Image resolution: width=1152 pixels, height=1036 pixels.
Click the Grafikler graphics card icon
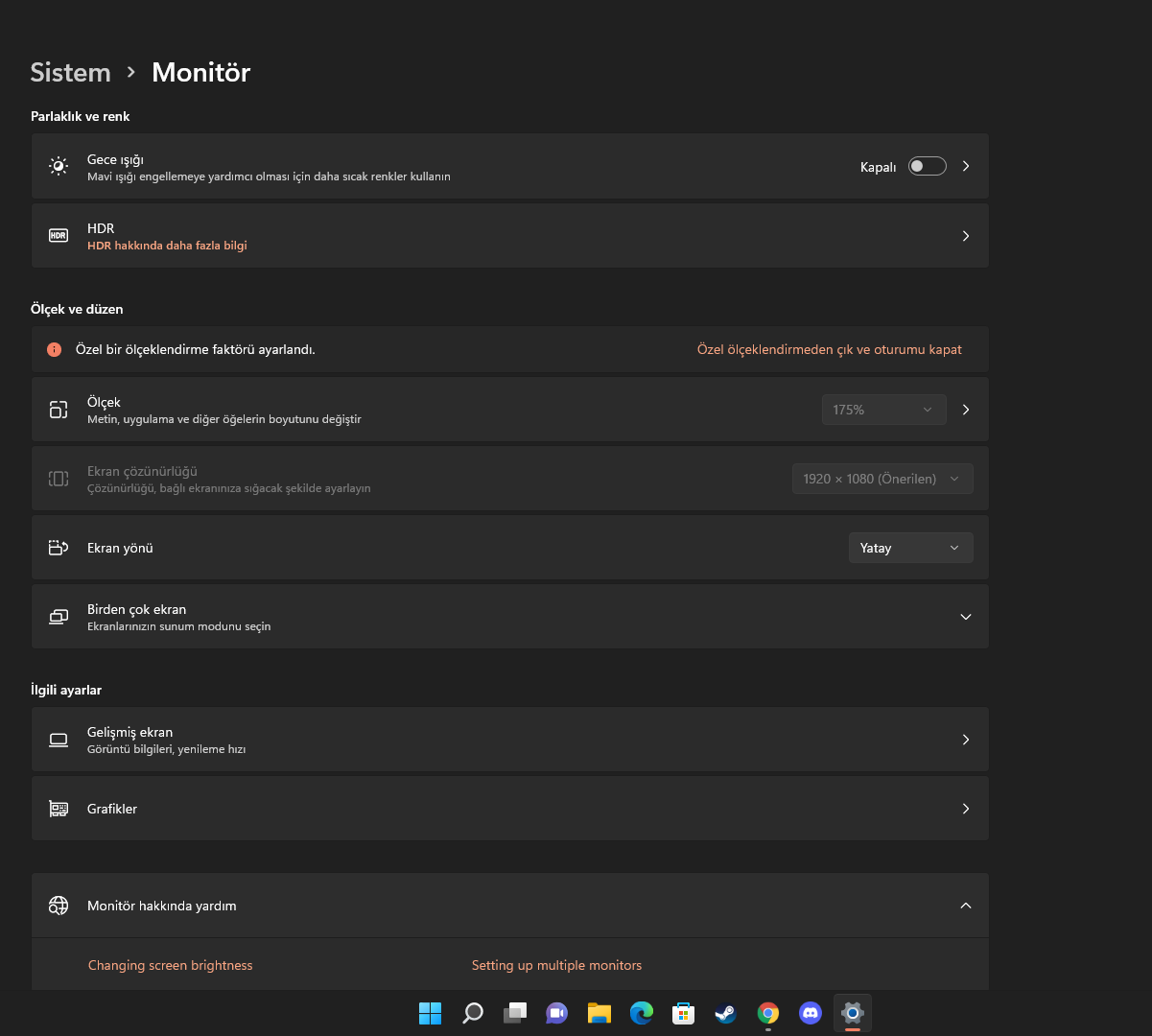(x=59, y=809)
